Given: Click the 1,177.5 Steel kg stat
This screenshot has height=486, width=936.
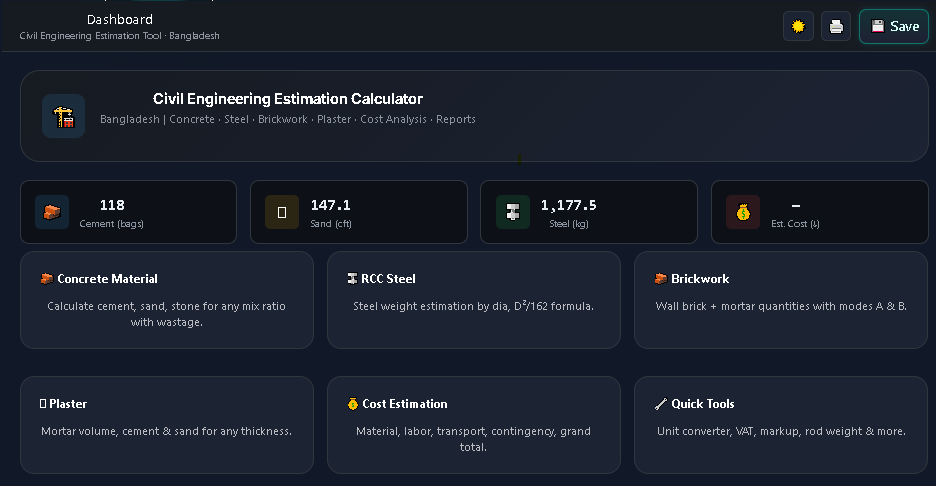Looking at the screenshot, I should pos(589,212).
